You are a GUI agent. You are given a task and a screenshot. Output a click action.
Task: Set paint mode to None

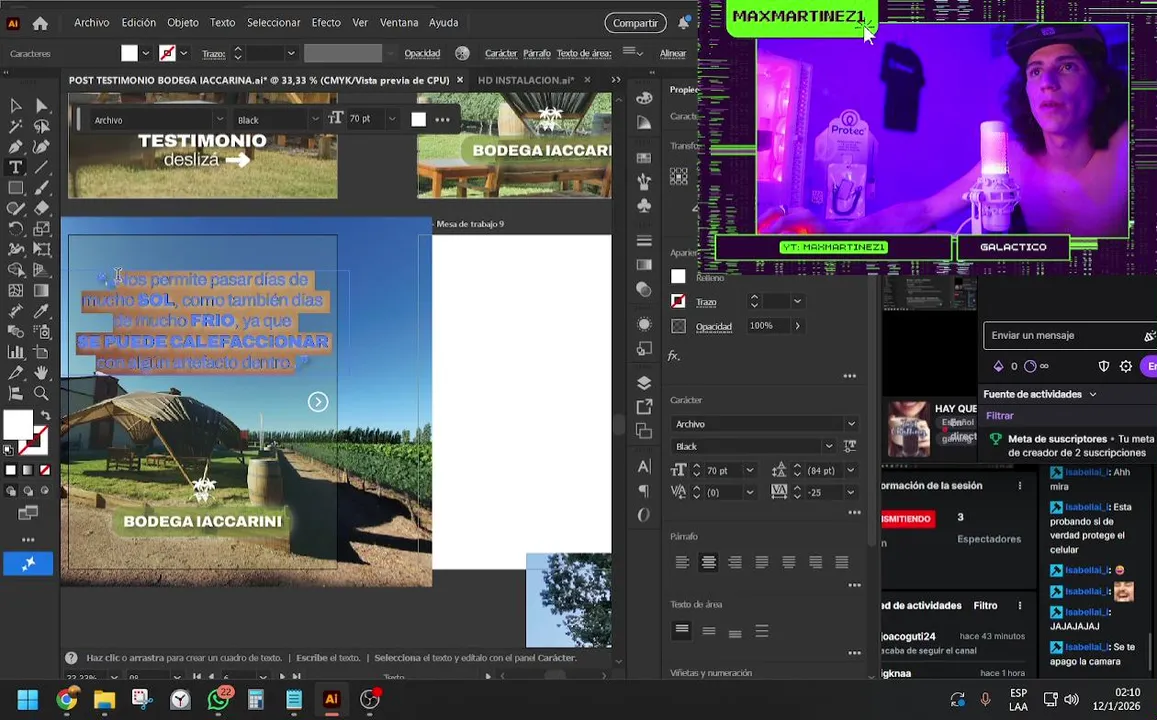pos(45,470)
